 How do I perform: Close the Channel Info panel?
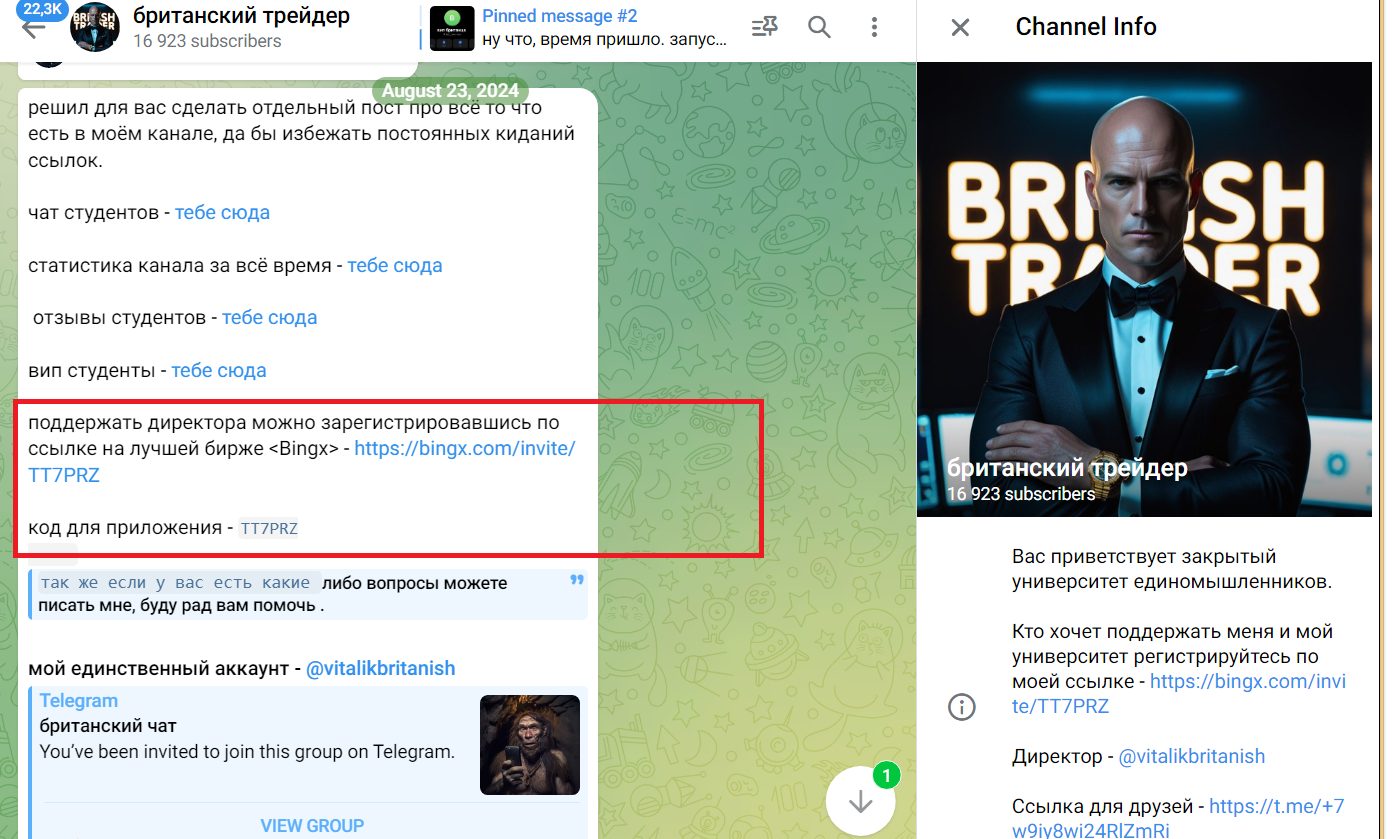[x=960, y=28]
